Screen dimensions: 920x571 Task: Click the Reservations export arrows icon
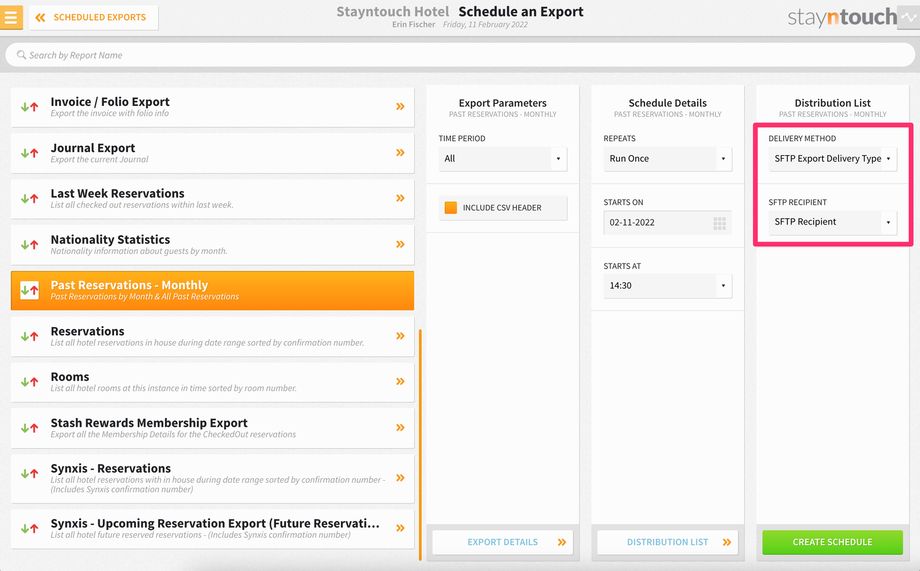point(29,336)
